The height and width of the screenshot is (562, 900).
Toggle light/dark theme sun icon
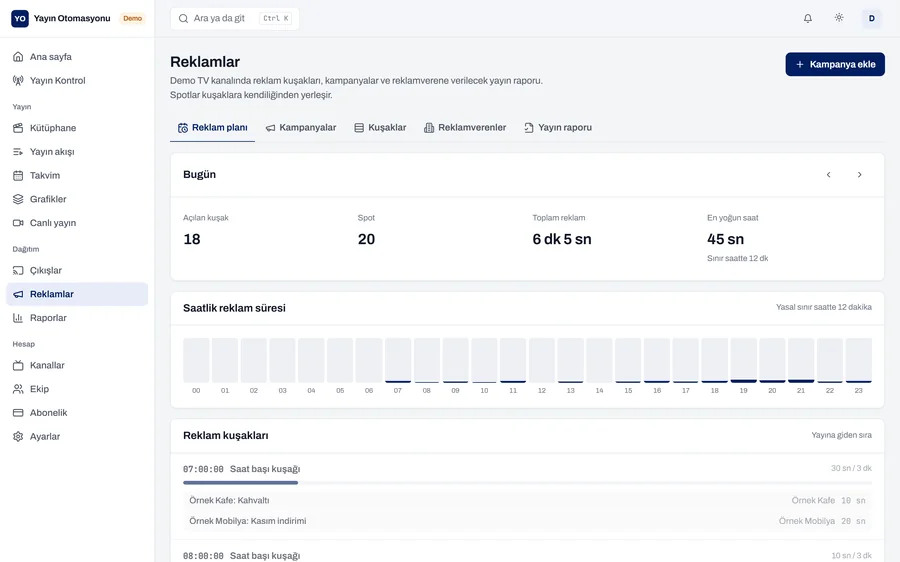839,18
